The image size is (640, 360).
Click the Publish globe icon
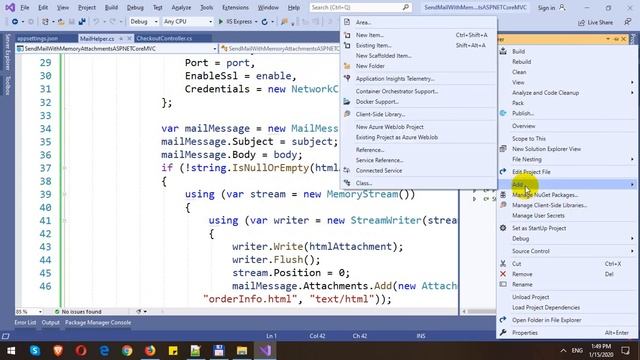click(503, 113)
